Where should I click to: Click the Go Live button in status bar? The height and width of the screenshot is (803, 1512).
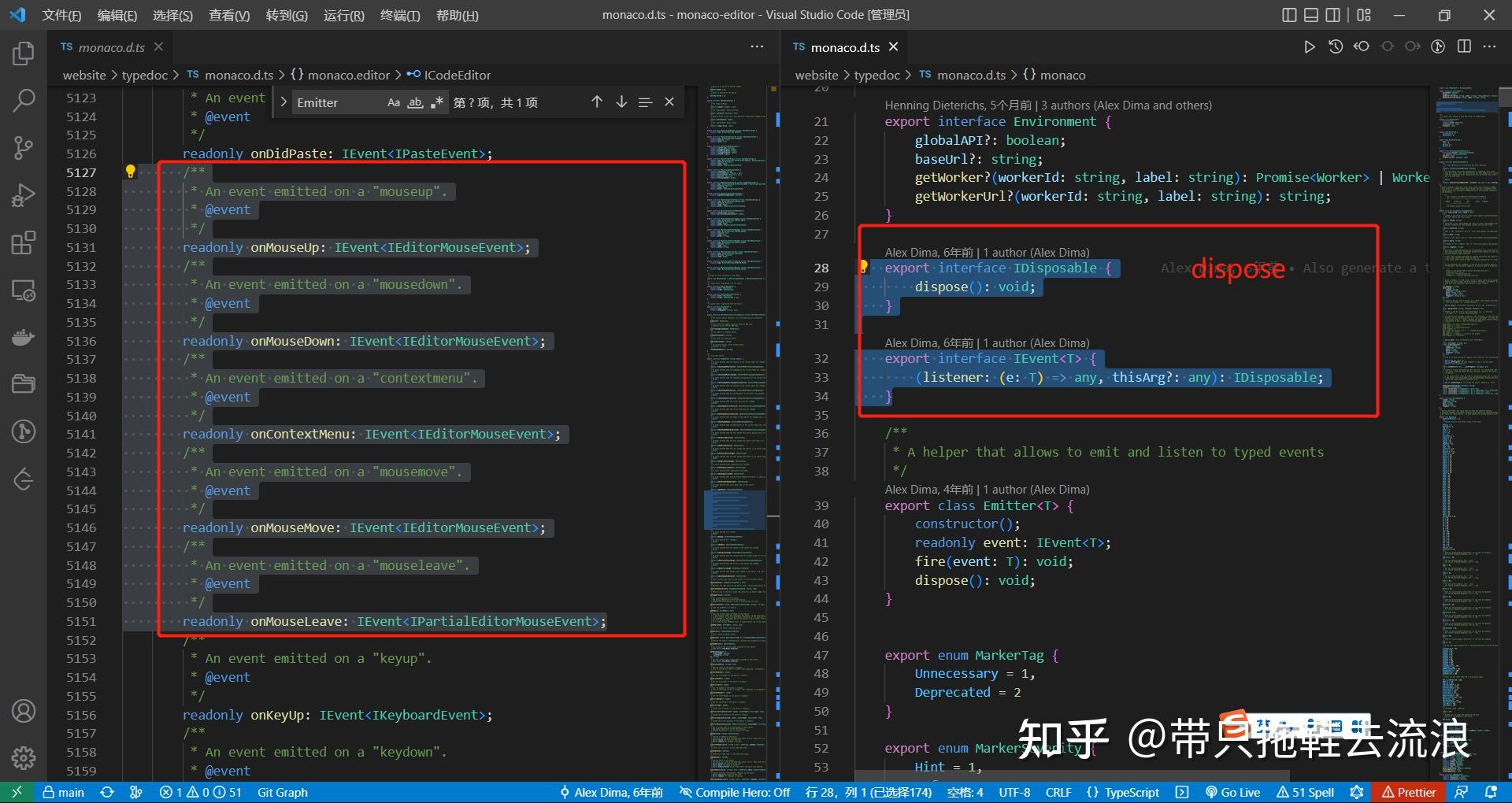pos(1233,792)
